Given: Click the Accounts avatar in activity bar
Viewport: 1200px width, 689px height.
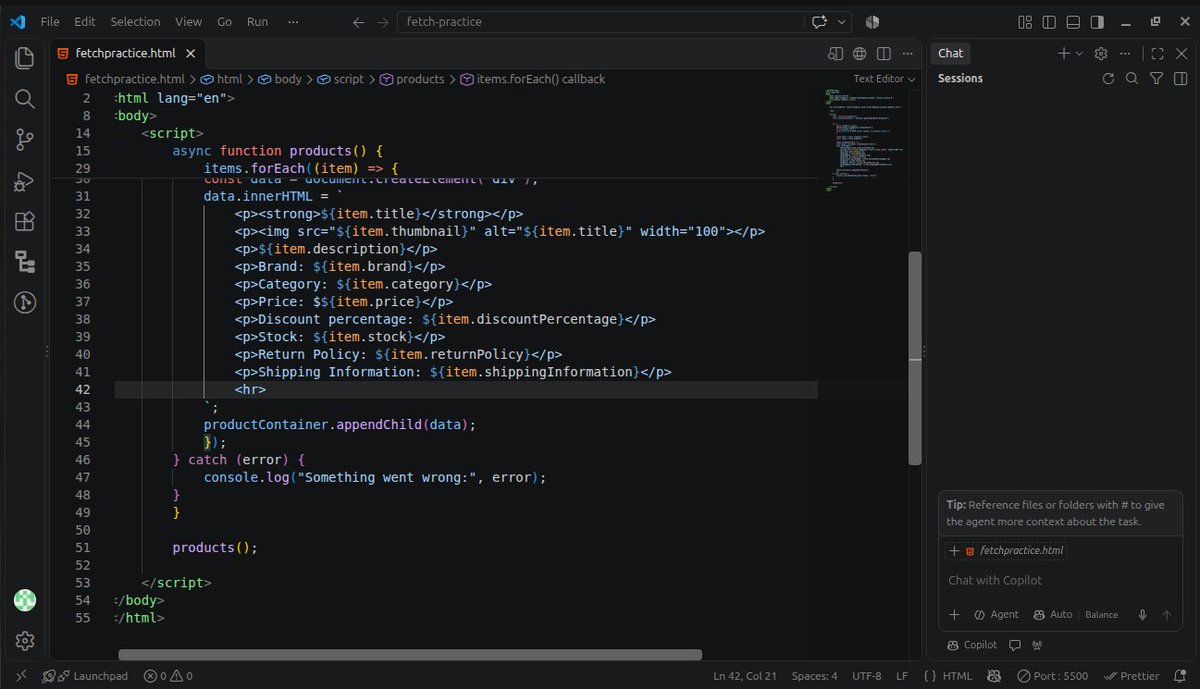Looking at the screenshot, I should [x=25, y=600].
